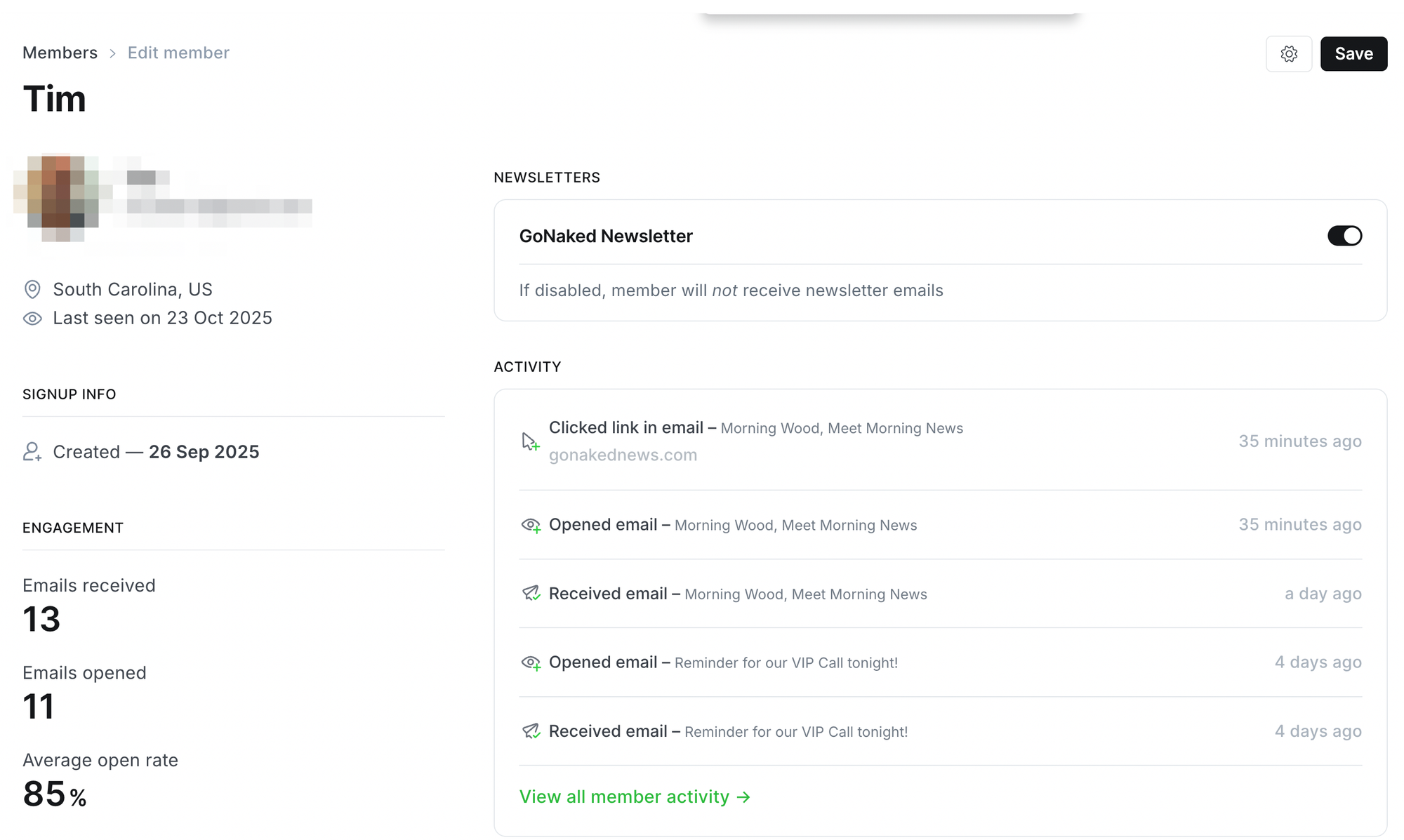Click the eye icon beside Last seen
This screenshot has height=840, width=1404.
tap(32, 319)
